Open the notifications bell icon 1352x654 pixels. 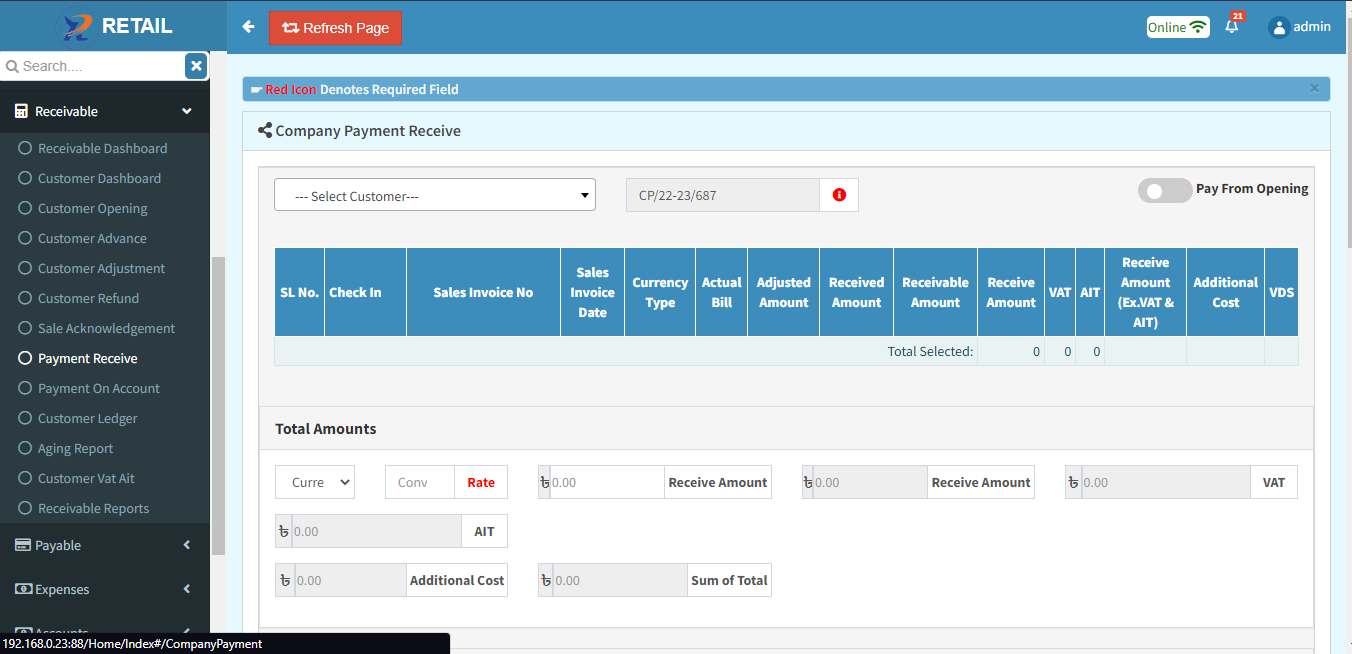pyautogui.click(x=1231, y=27)
